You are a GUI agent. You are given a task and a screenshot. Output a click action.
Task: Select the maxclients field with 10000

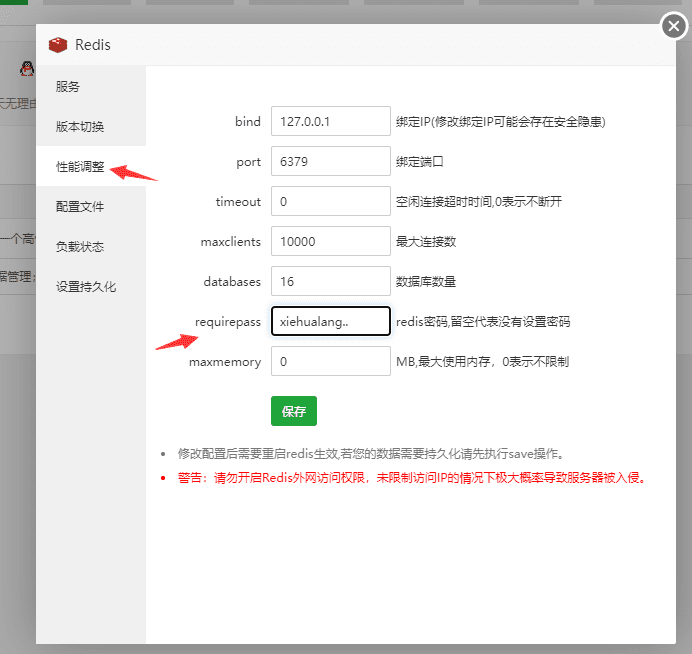[x=329, y=241]
